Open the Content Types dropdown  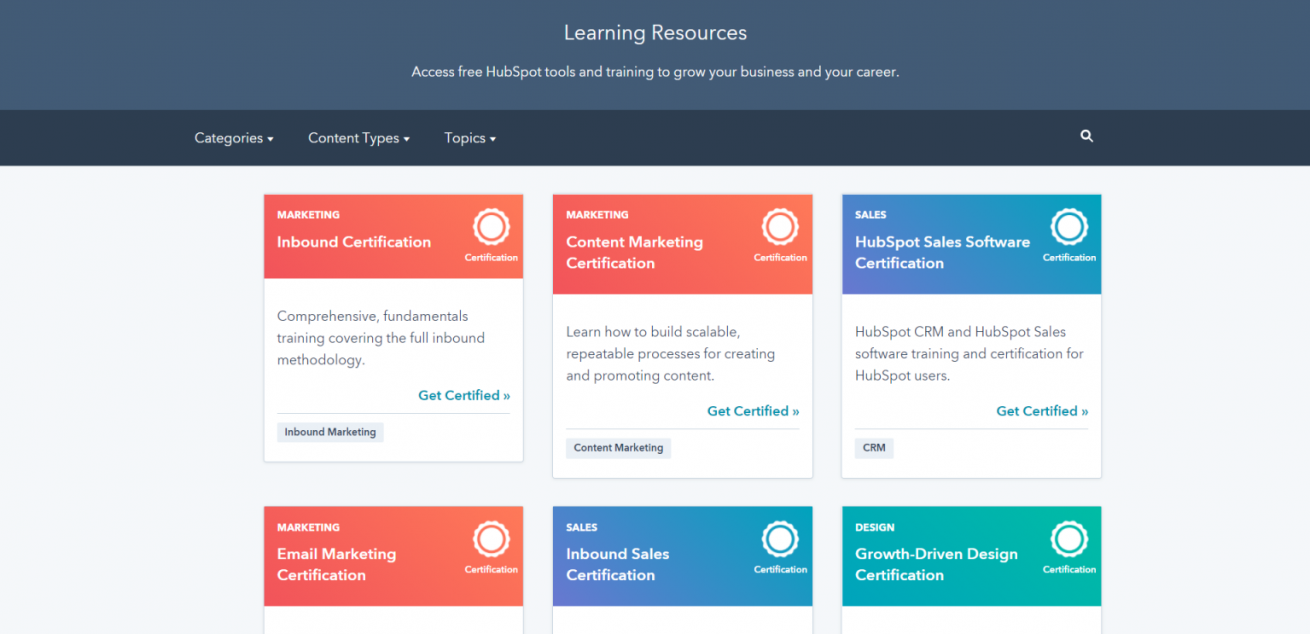click(358, 138)
